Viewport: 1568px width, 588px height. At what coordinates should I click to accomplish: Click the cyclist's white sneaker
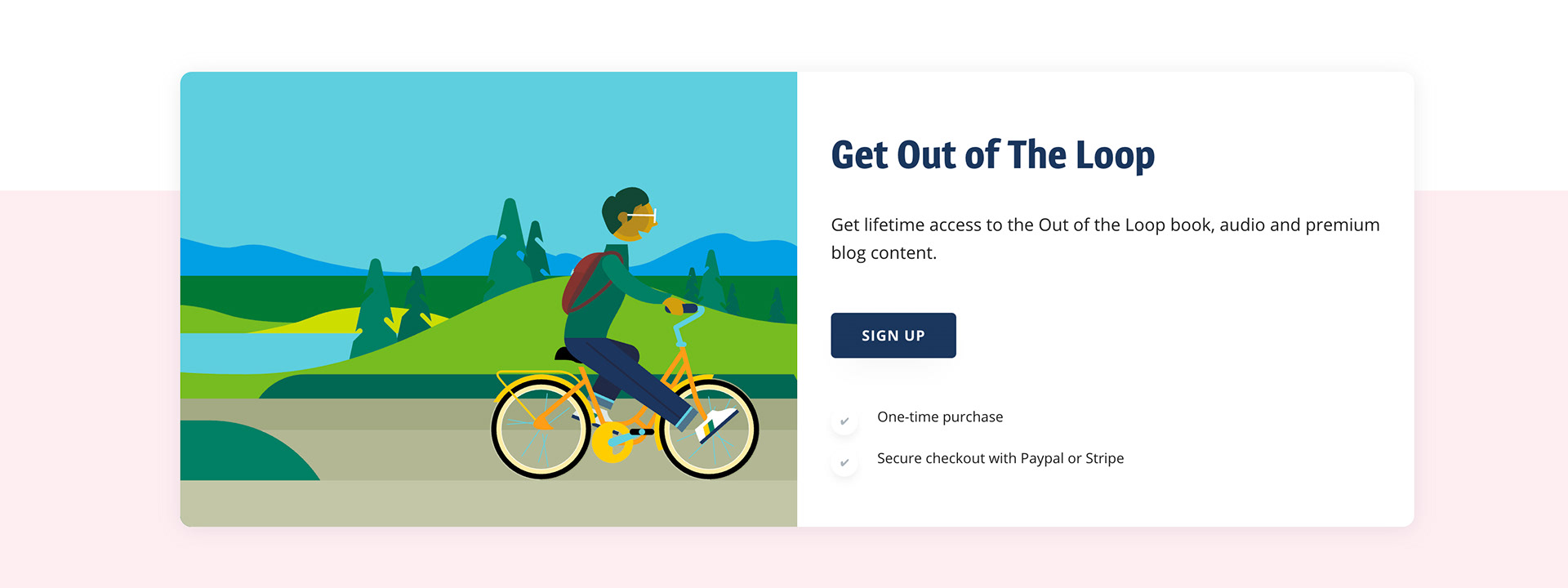click(x=716, y=425)
